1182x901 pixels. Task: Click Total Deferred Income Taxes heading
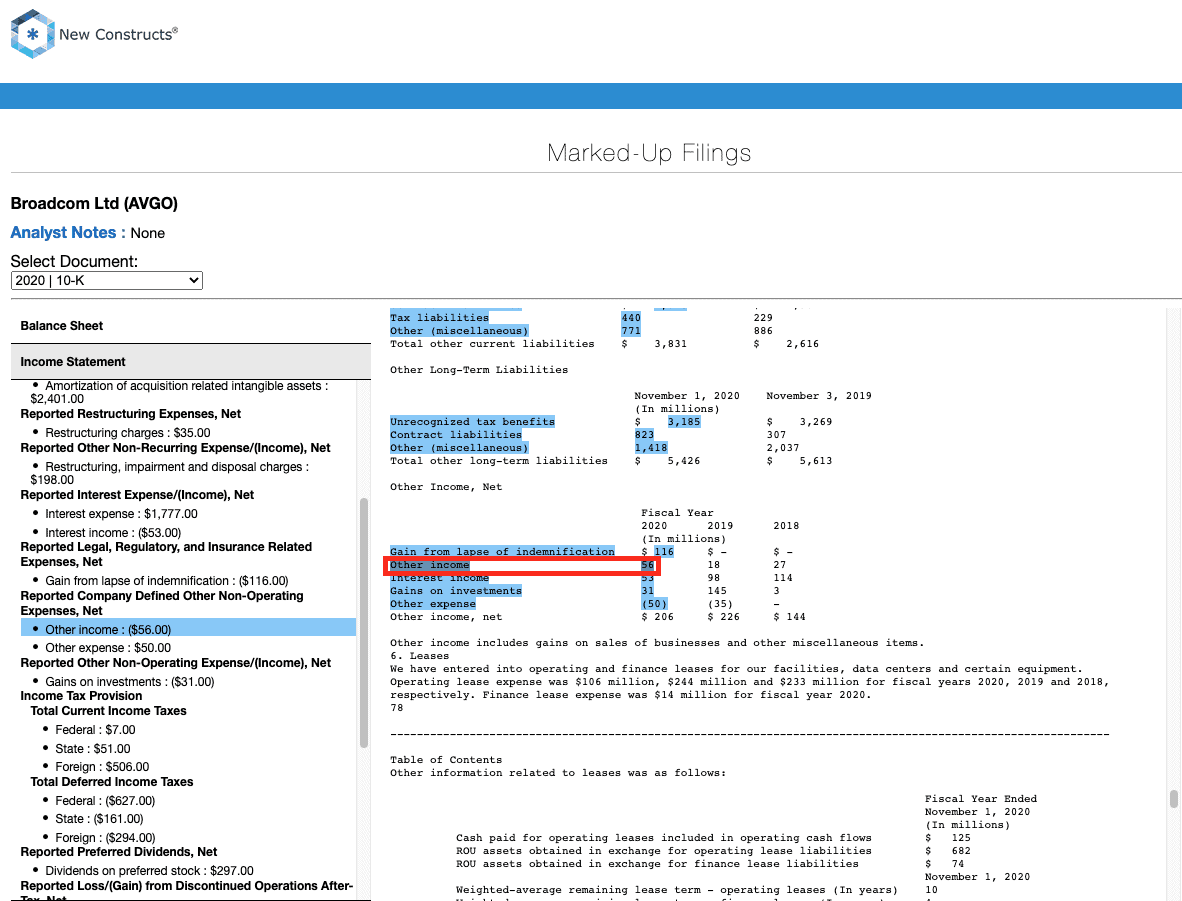(112, 782)
